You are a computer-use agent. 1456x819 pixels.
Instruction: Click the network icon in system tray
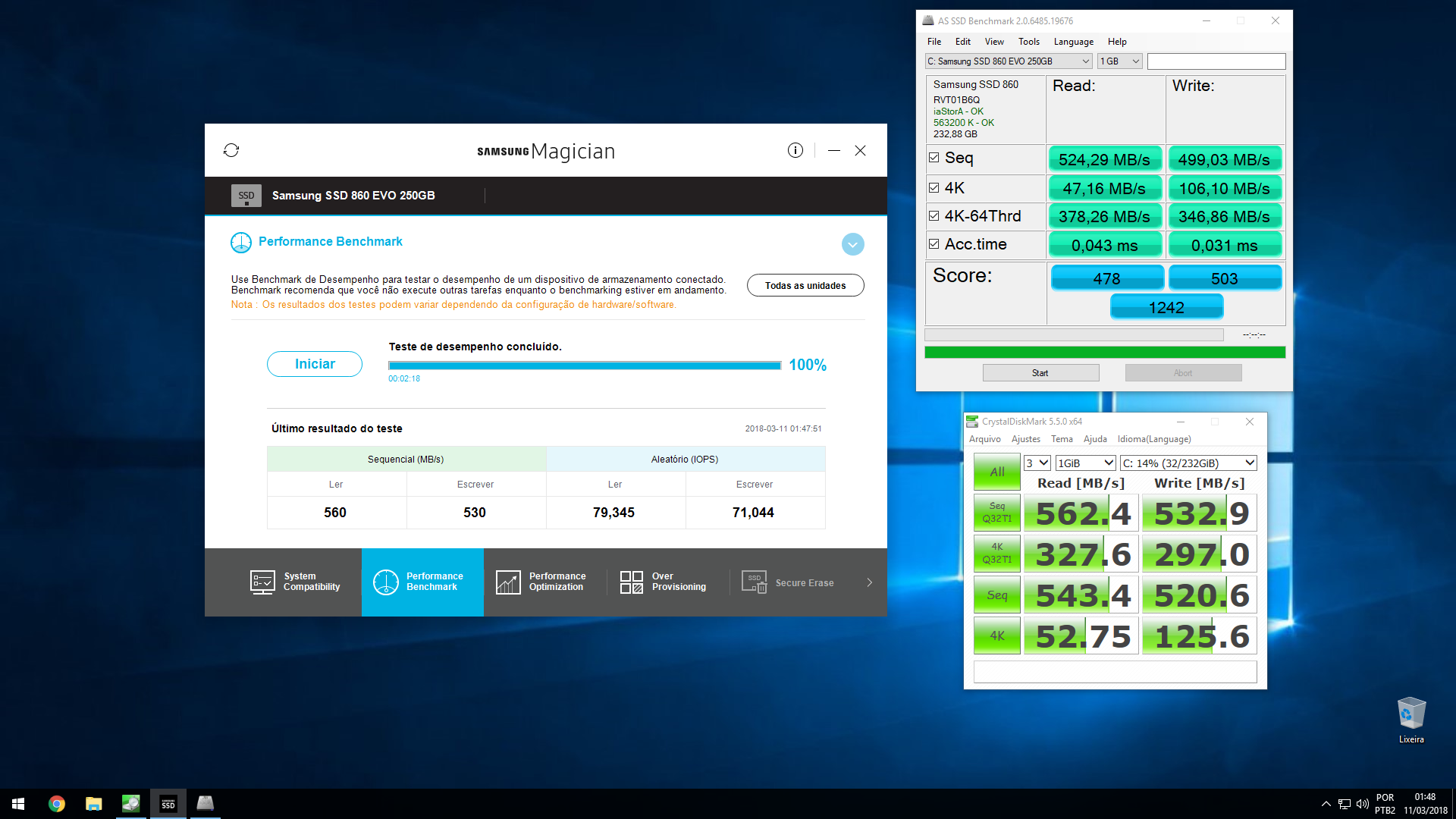tap(1344, 804)
